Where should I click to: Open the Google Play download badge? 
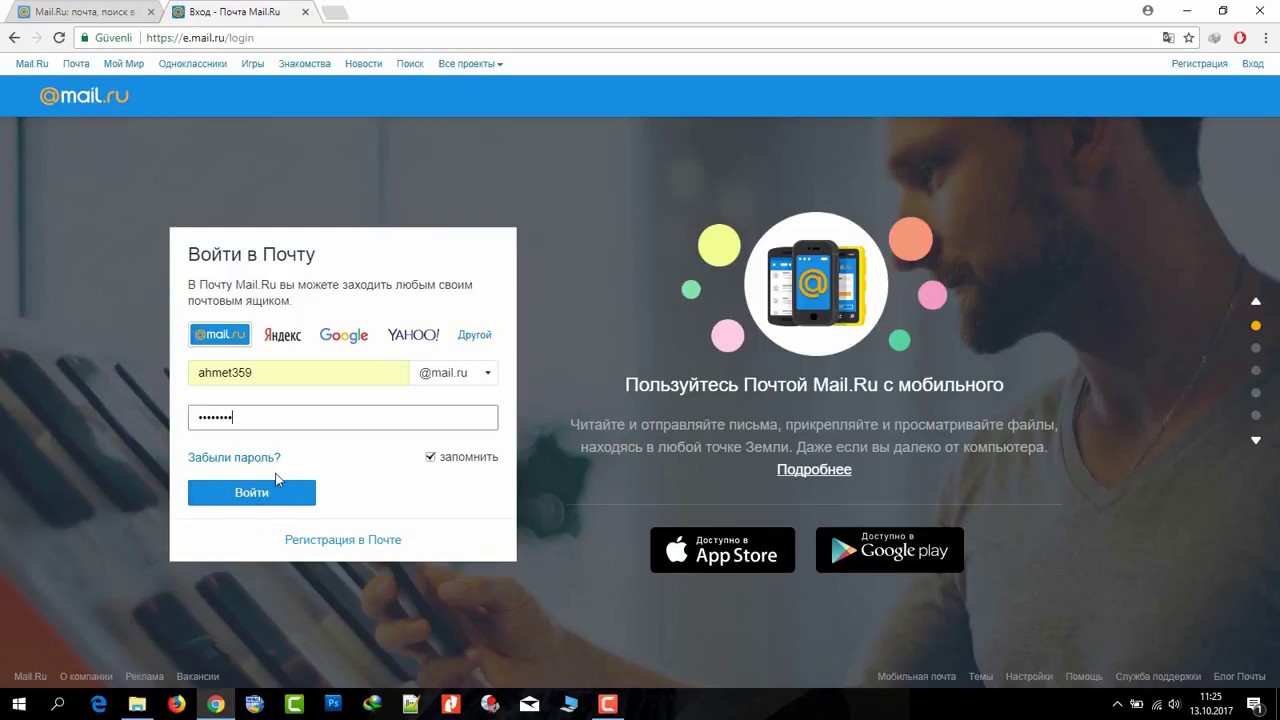click(889, 550)
